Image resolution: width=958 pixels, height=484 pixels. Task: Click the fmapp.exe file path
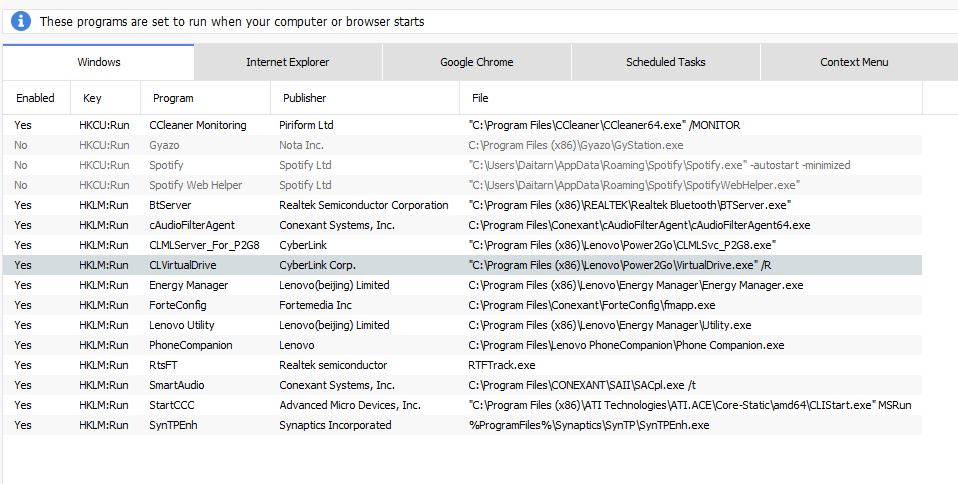coord(591,305)
